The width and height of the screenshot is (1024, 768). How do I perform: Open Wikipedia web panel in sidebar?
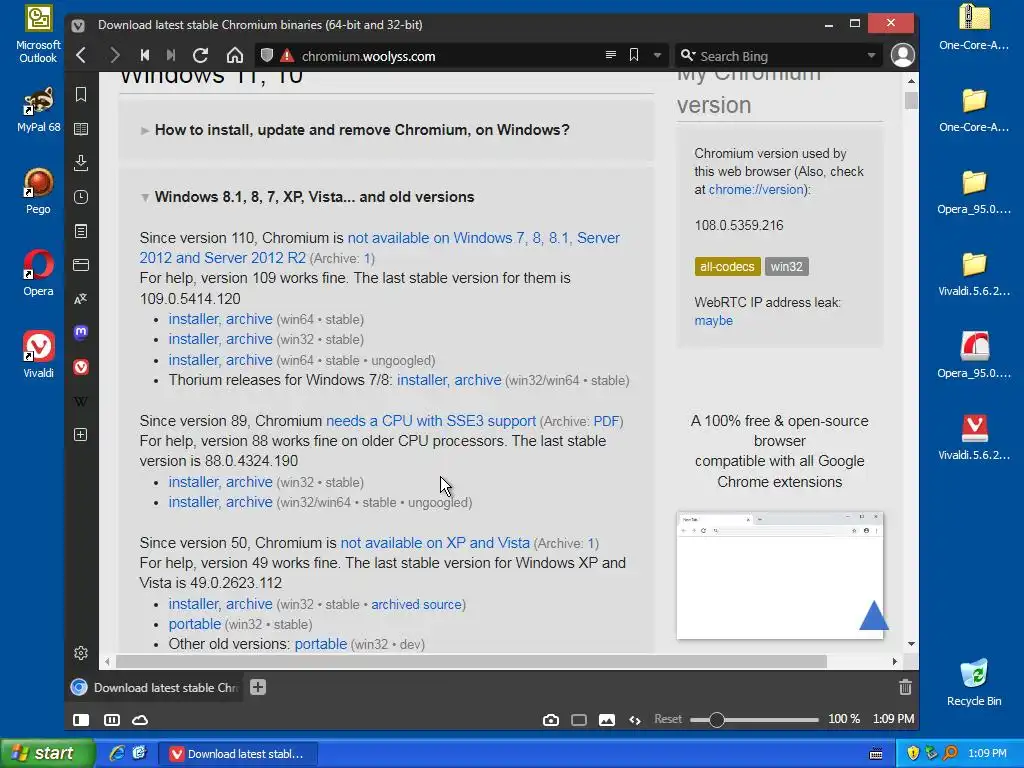tap(81, 401)
